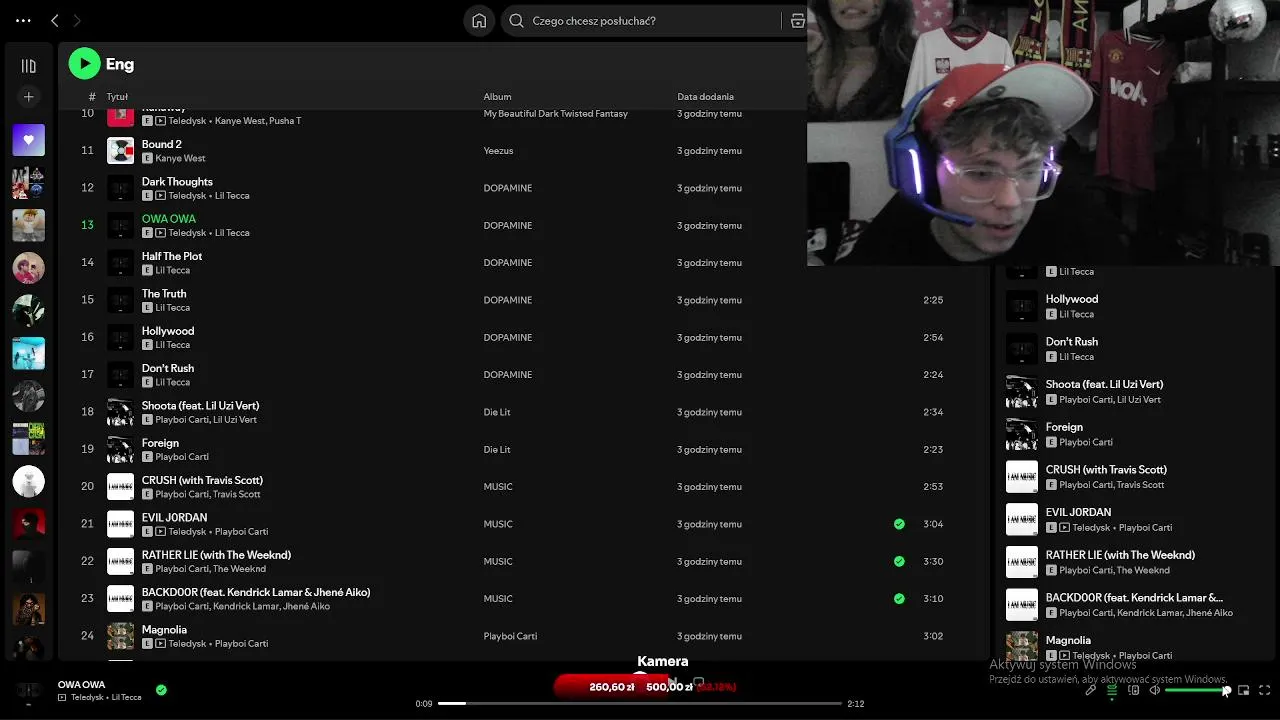1280x720 pixels.
Task: Open My Beautiful Dark Twisted Fantasy album link
Action: [555, 114]
